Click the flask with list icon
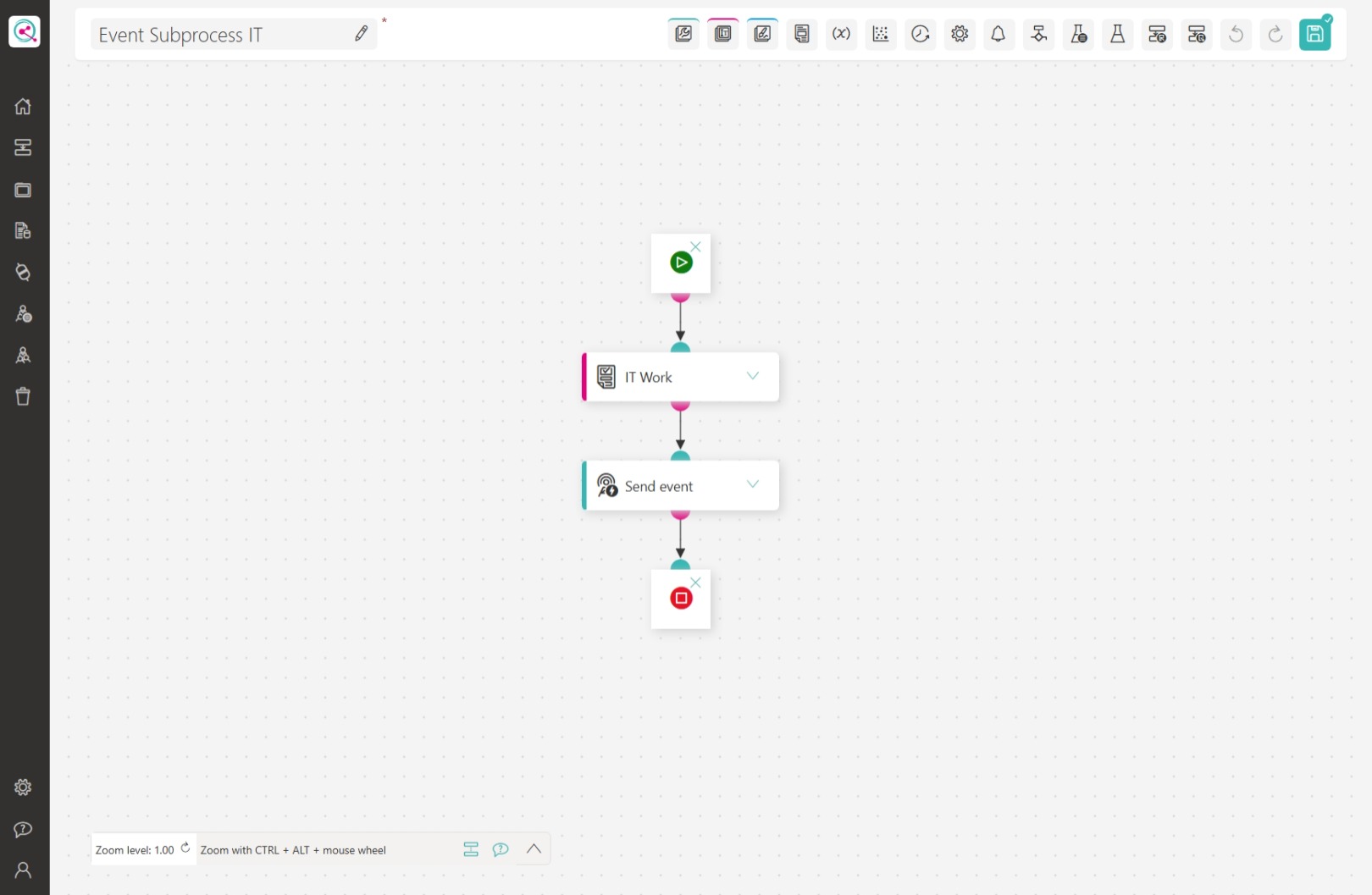 1078,34
